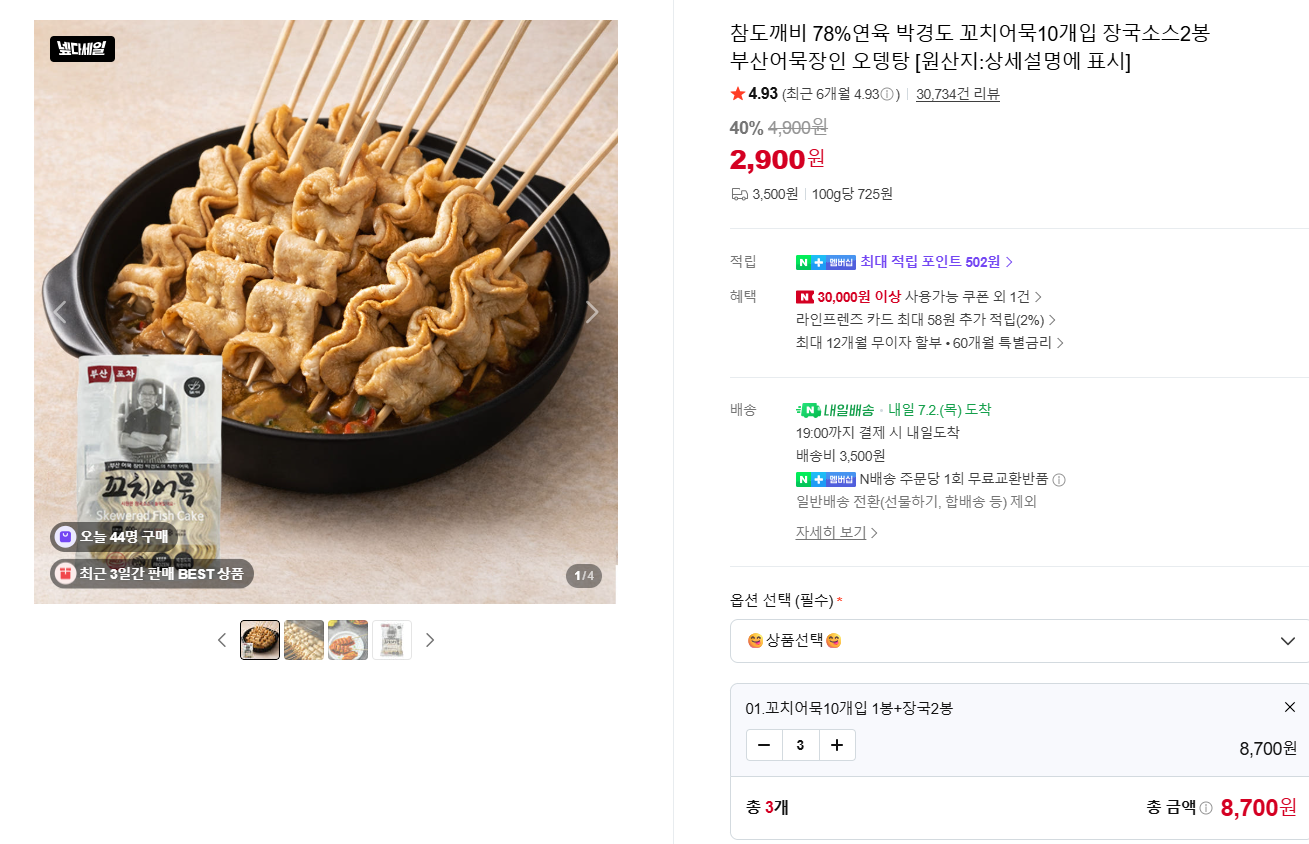
Task: Go back in thumbnail strip with left chevron
Action: (x=222, y=640)
